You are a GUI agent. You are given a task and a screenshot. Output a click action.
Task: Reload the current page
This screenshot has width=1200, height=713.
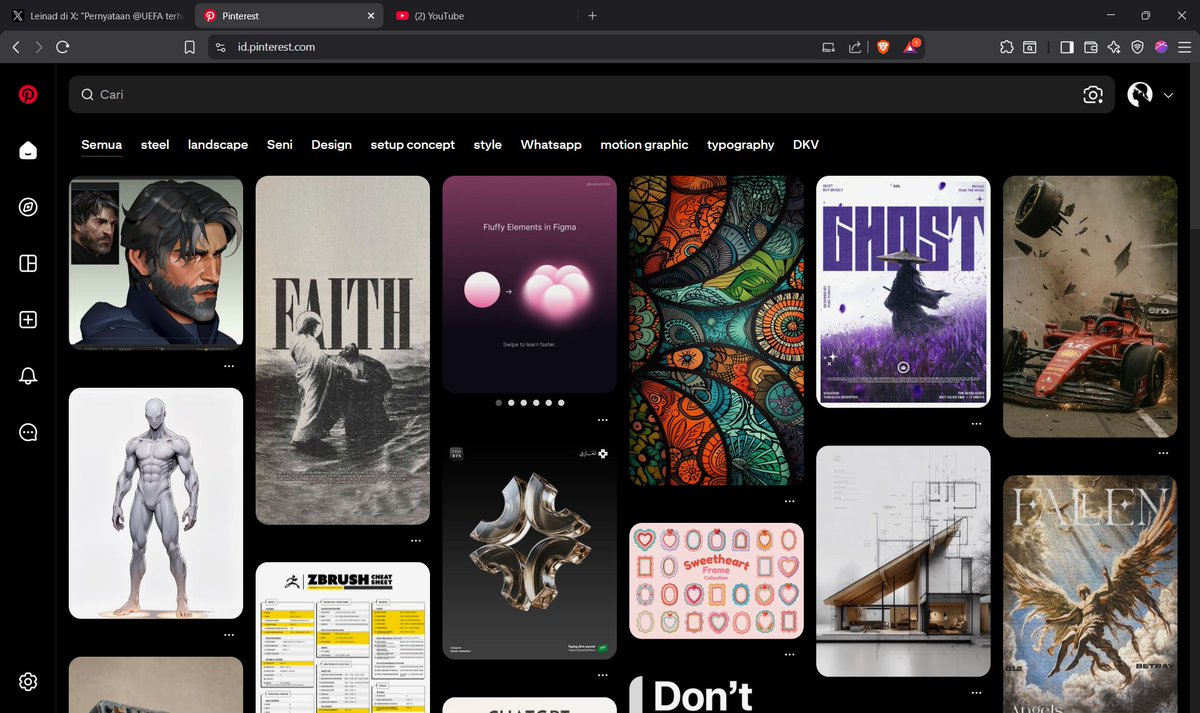click(63, 47)
